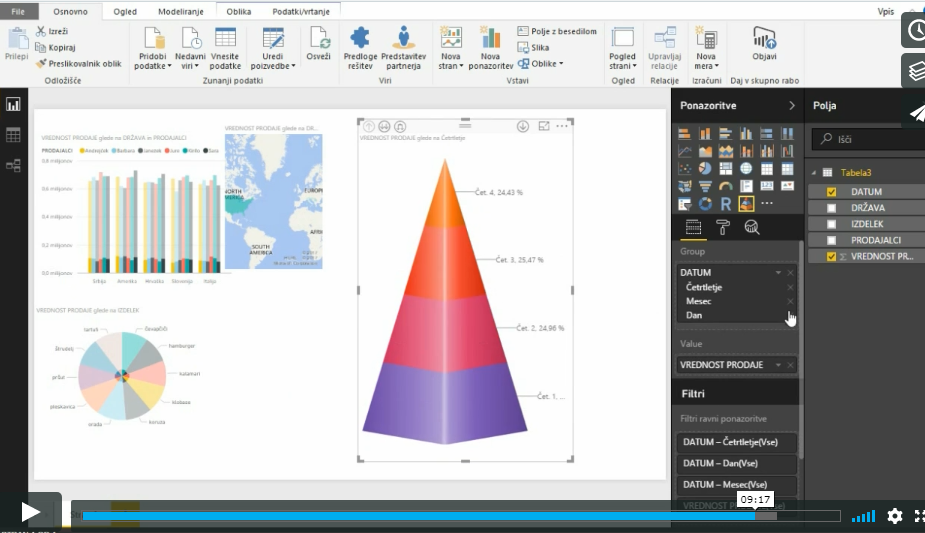Insert Polje z besedilom text box

point(557,31)
